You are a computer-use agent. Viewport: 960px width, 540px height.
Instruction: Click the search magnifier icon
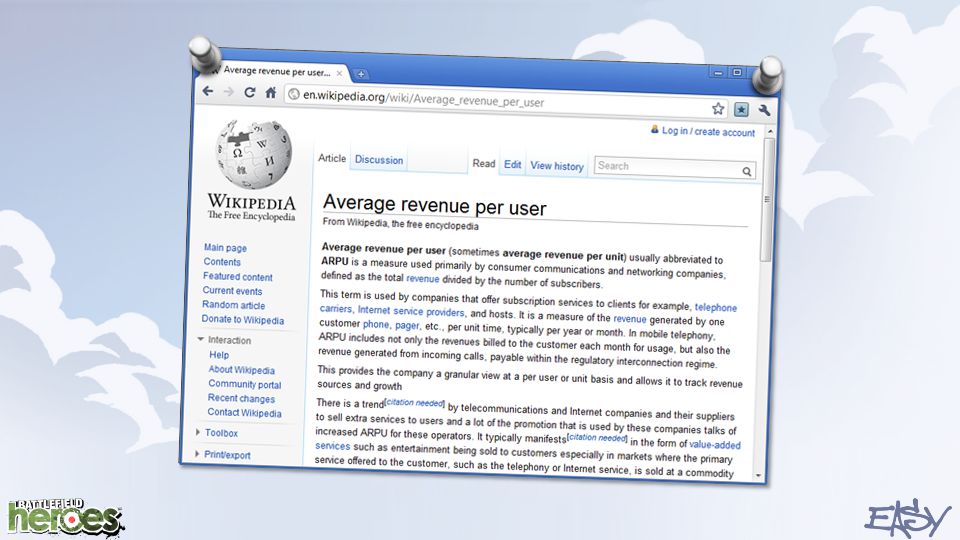click(x=747, y=171)
